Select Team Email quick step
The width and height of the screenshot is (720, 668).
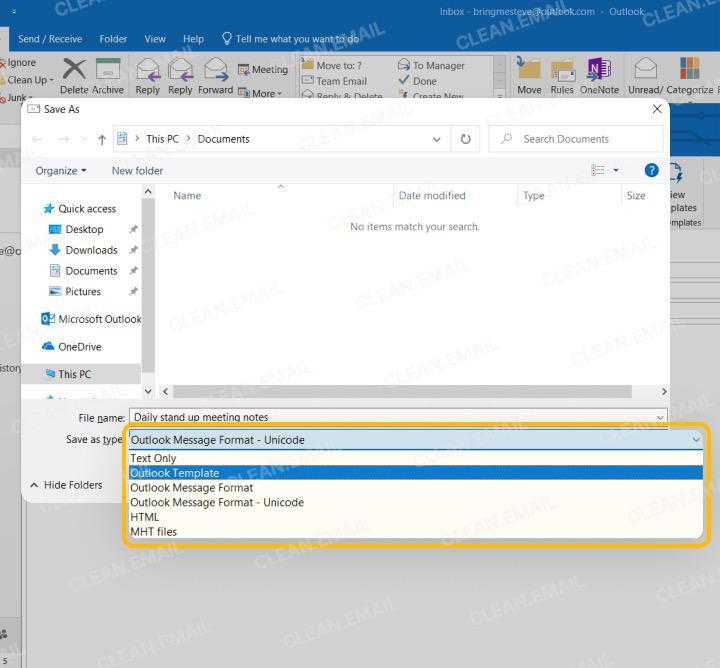(x=334, y=81)
